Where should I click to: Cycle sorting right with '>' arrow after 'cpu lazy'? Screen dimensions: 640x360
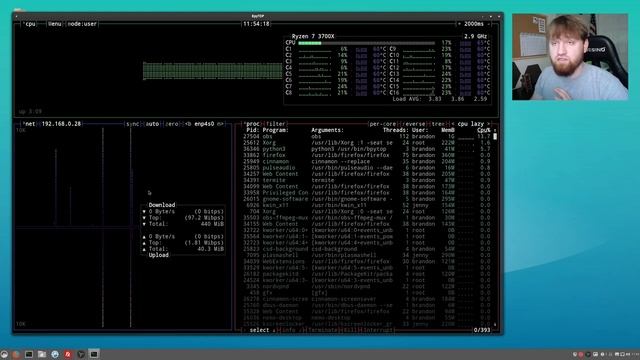(488, 124)
